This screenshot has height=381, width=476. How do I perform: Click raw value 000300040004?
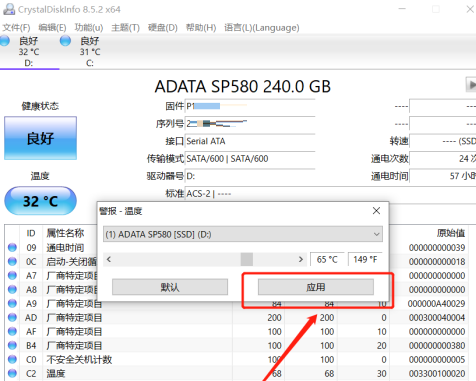click(x=437, y=318)
